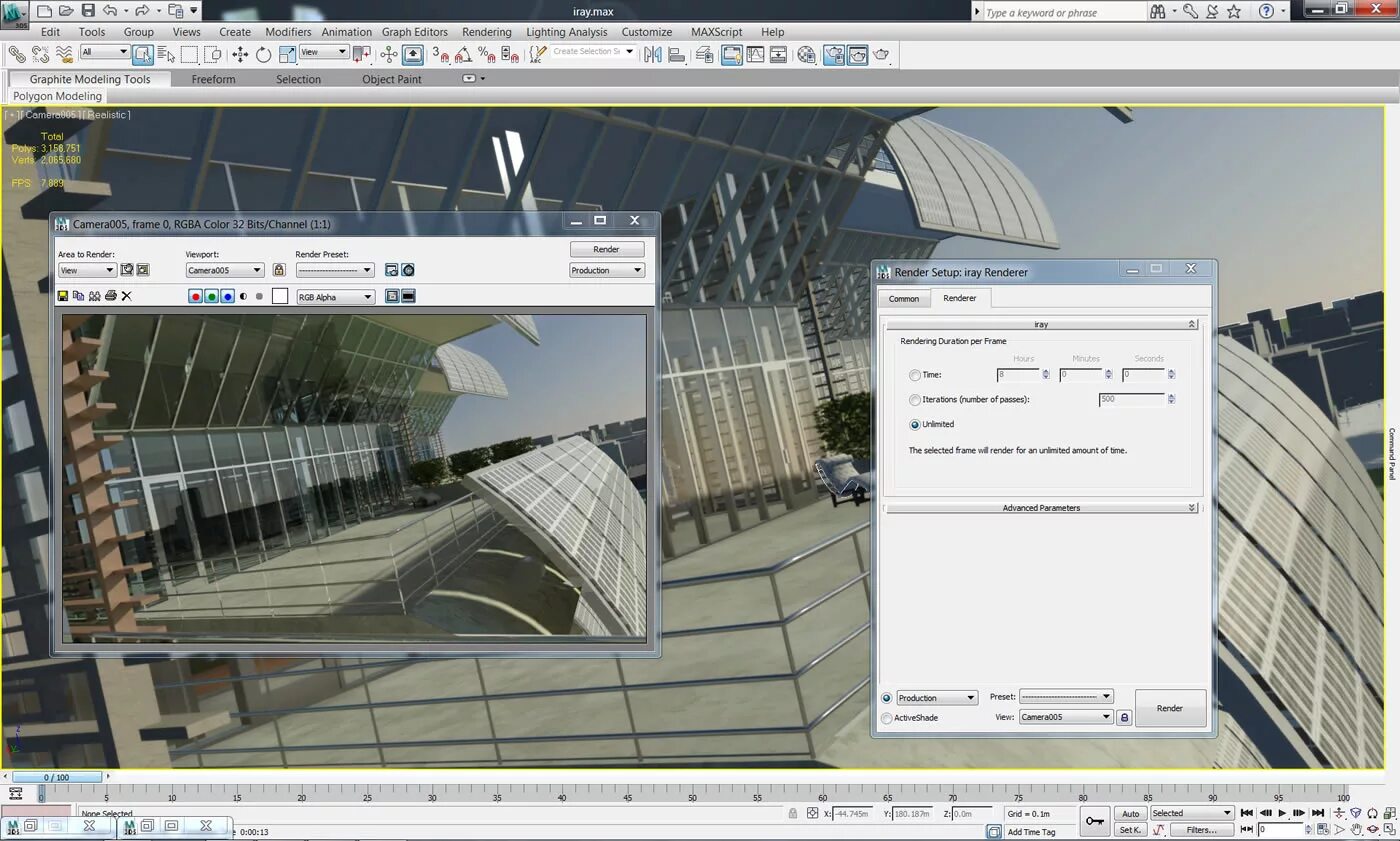Open the Material Editor from toolbar
The width and height of the screenshot is (1400, 841).
[x=806, y=54]
